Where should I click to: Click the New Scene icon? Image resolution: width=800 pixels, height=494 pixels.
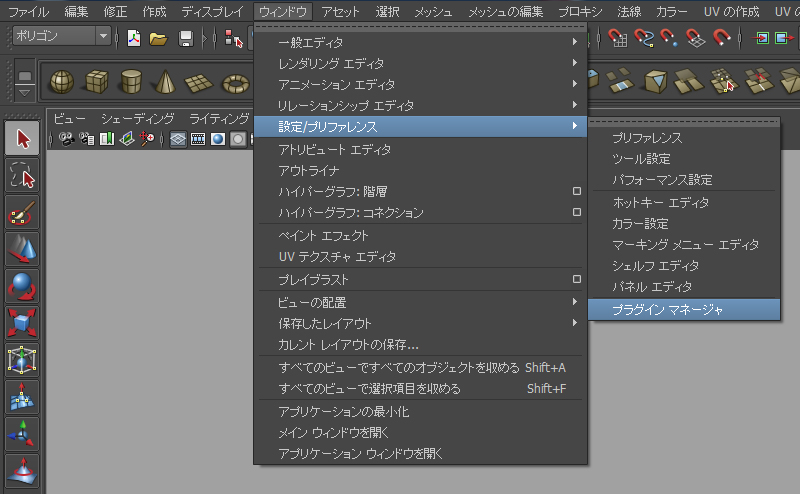134,38
